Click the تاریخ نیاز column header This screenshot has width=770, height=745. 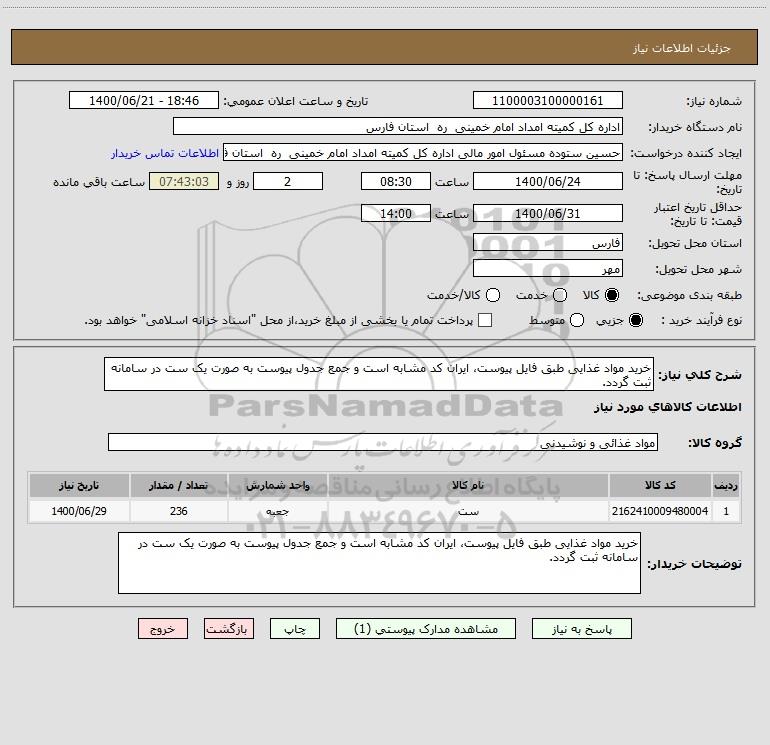click(79, 485)
